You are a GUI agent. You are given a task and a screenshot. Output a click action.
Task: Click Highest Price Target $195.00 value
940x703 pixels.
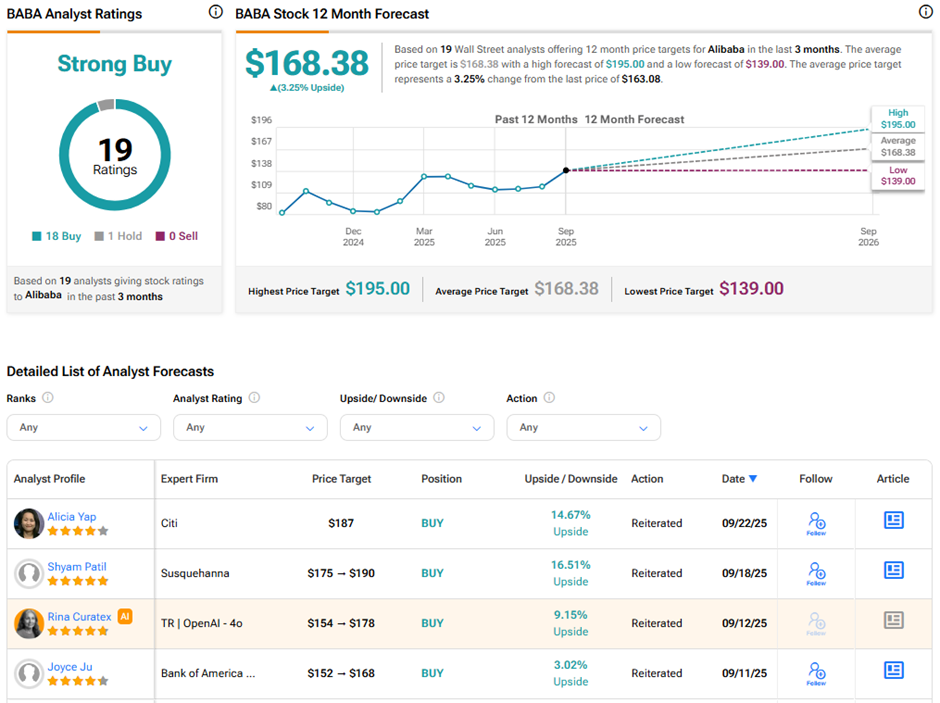point(378,289)
